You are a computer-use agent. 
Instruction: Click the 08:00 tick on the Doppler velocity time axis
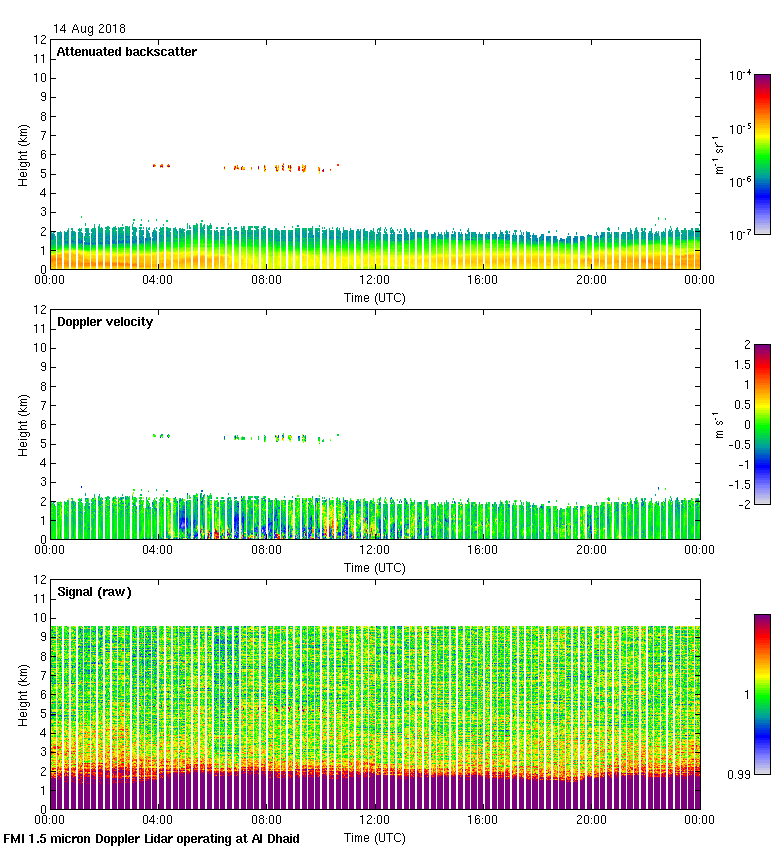[267, 551]
